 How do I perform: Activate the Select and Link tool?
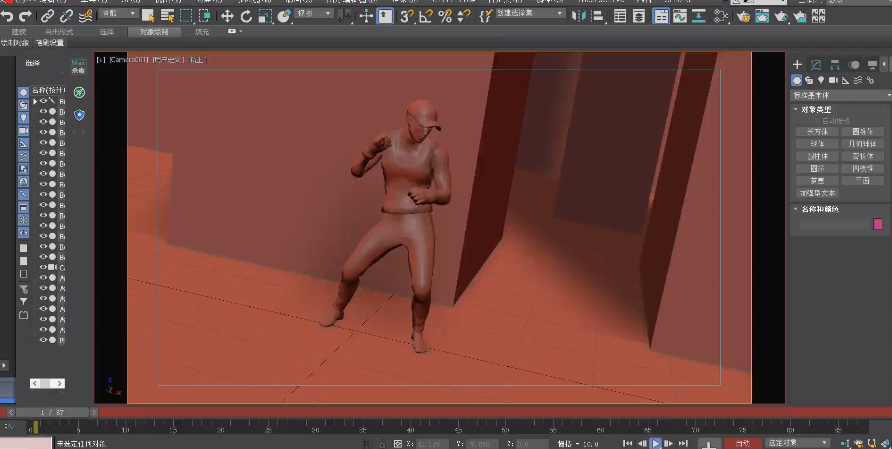[x=48, y=16]
